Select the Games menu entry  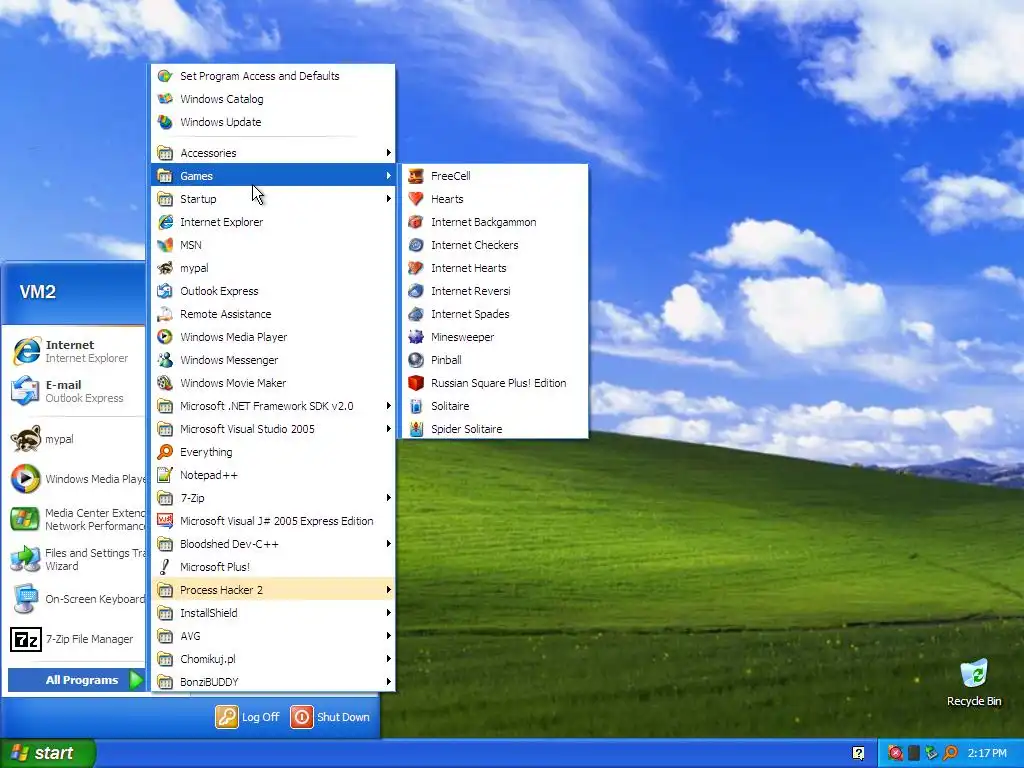[273, 176]
